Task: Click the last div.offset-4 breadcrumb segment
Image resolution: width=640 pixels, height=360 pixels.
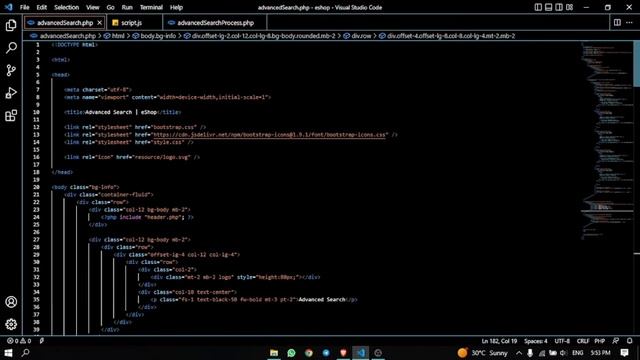Action: click(447, 36)
